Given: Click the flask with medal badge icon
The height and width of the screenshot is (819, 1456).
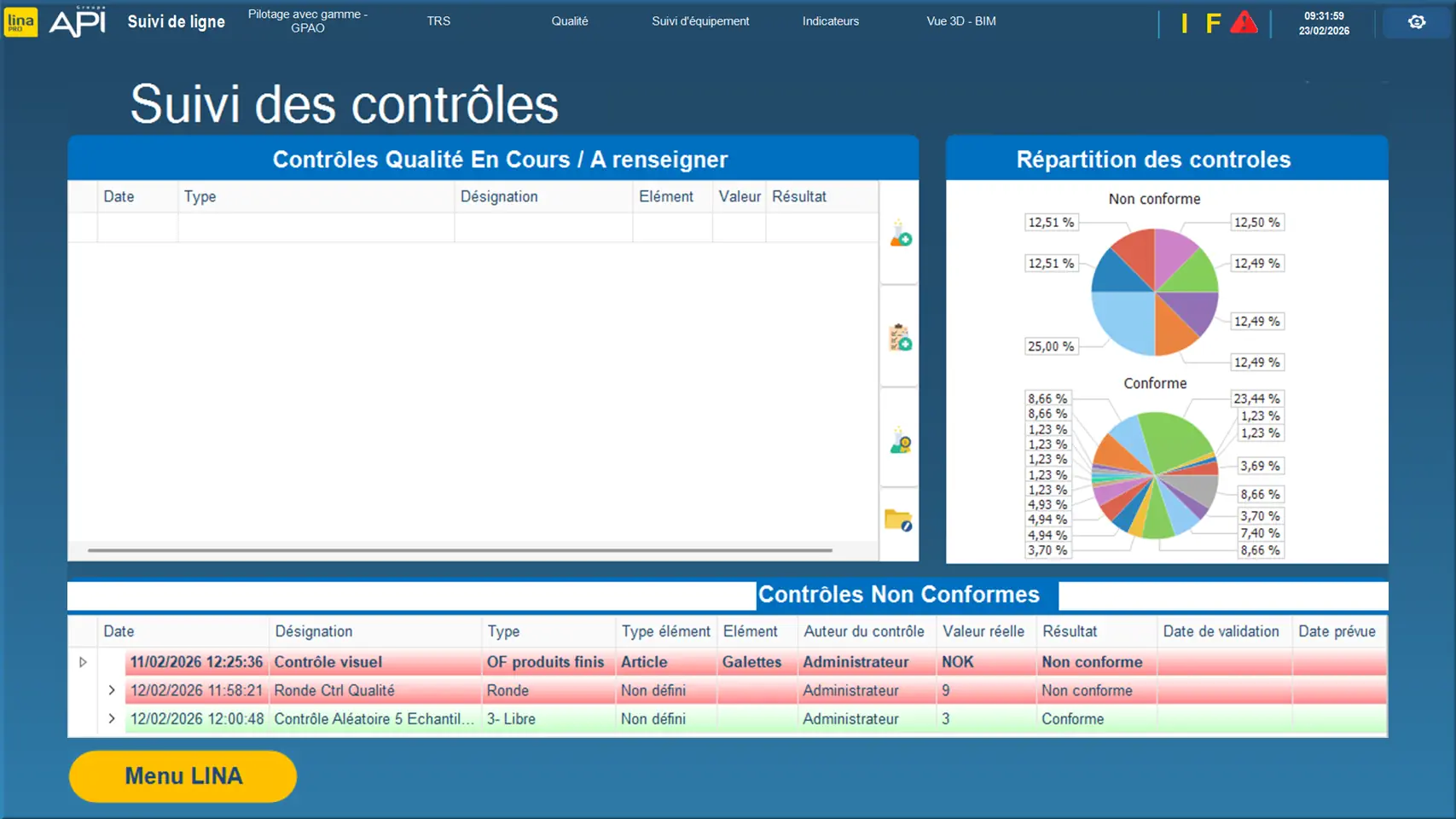Looking at the screenshot, I should (x=900, y=441).
